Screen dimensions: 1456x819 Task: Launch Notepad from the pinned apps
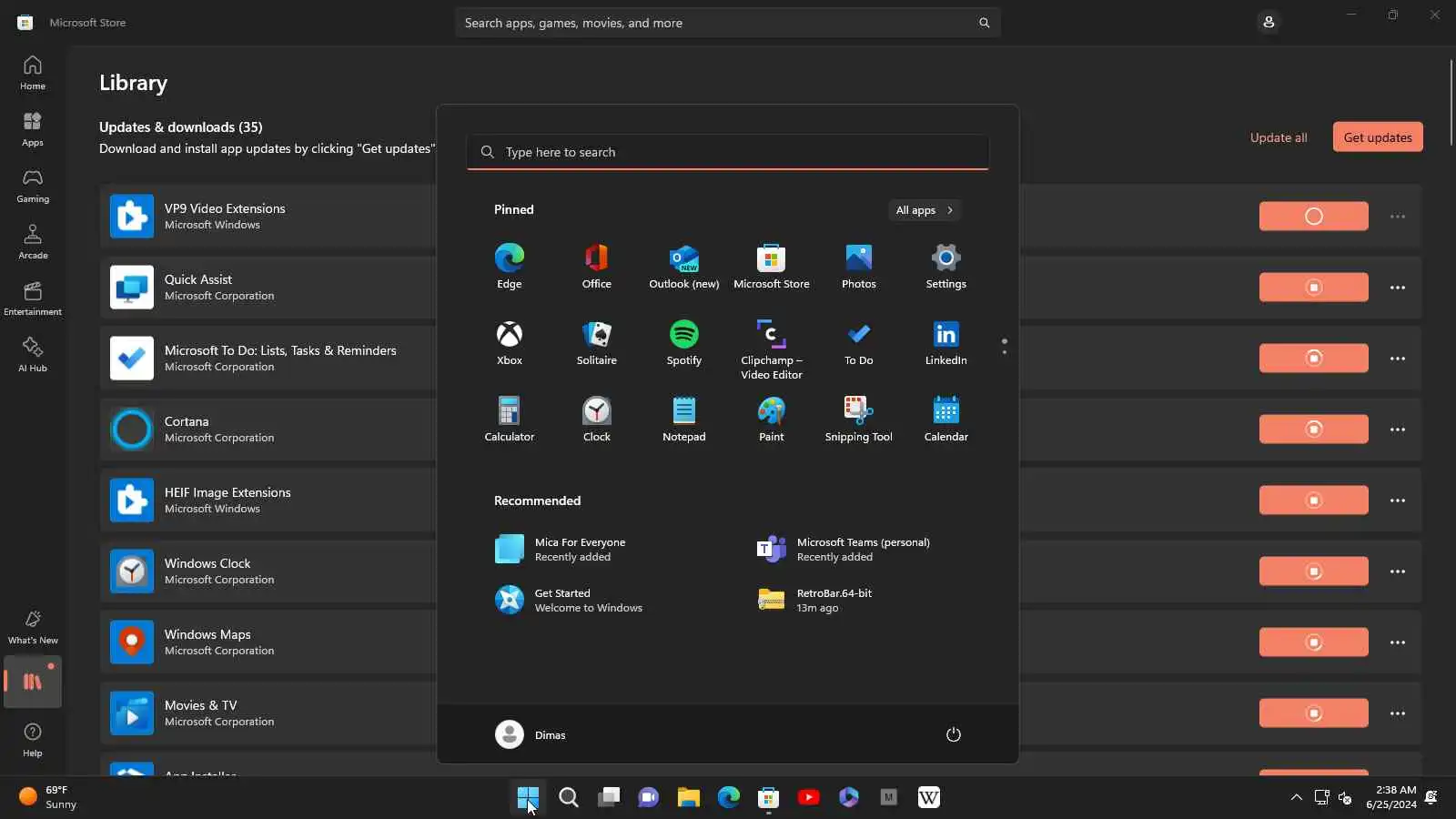coord(684,420)
